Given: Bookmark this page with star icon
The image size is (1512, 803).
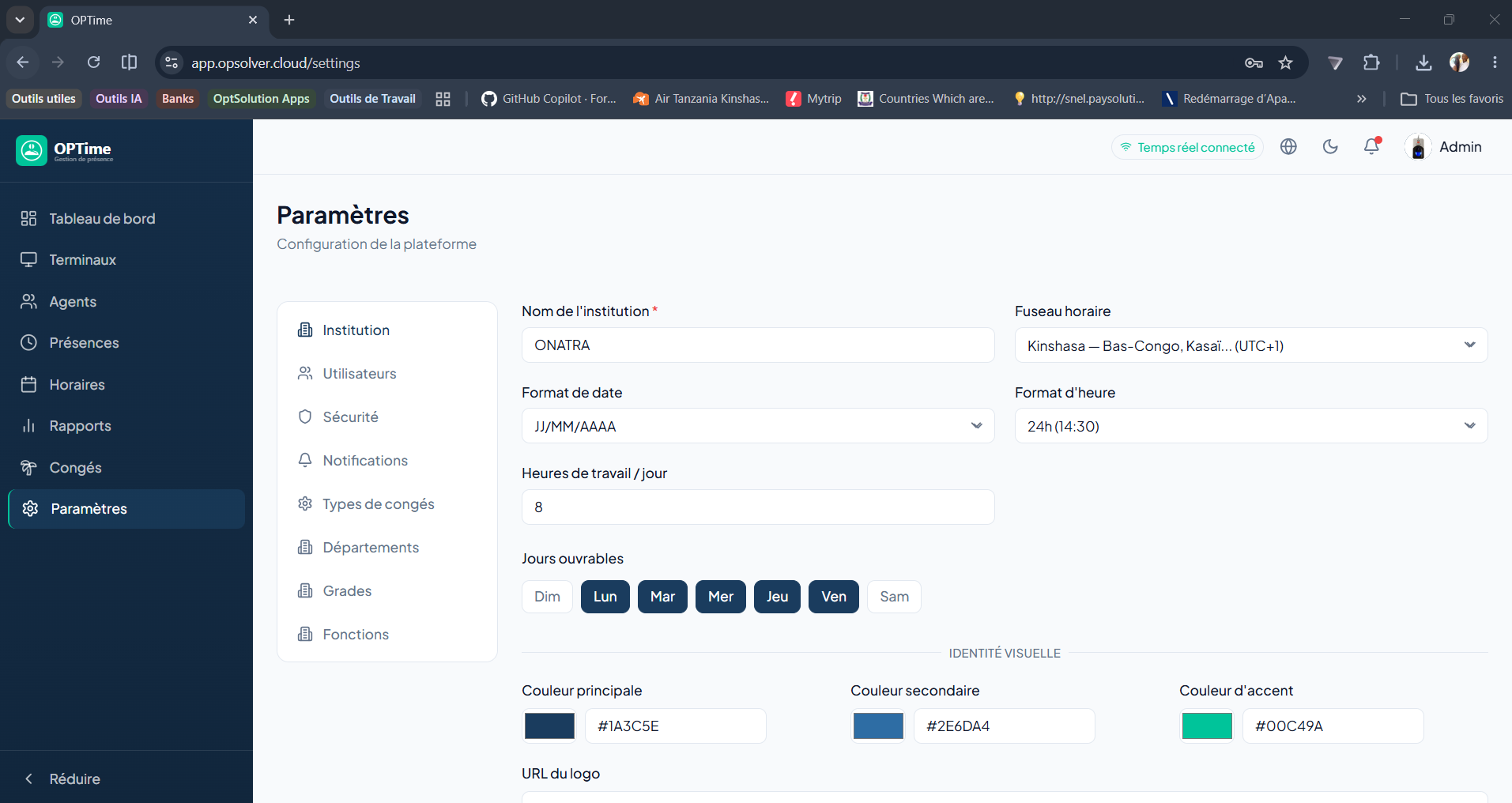Looking at the screenshot, I should point(1286,62).
